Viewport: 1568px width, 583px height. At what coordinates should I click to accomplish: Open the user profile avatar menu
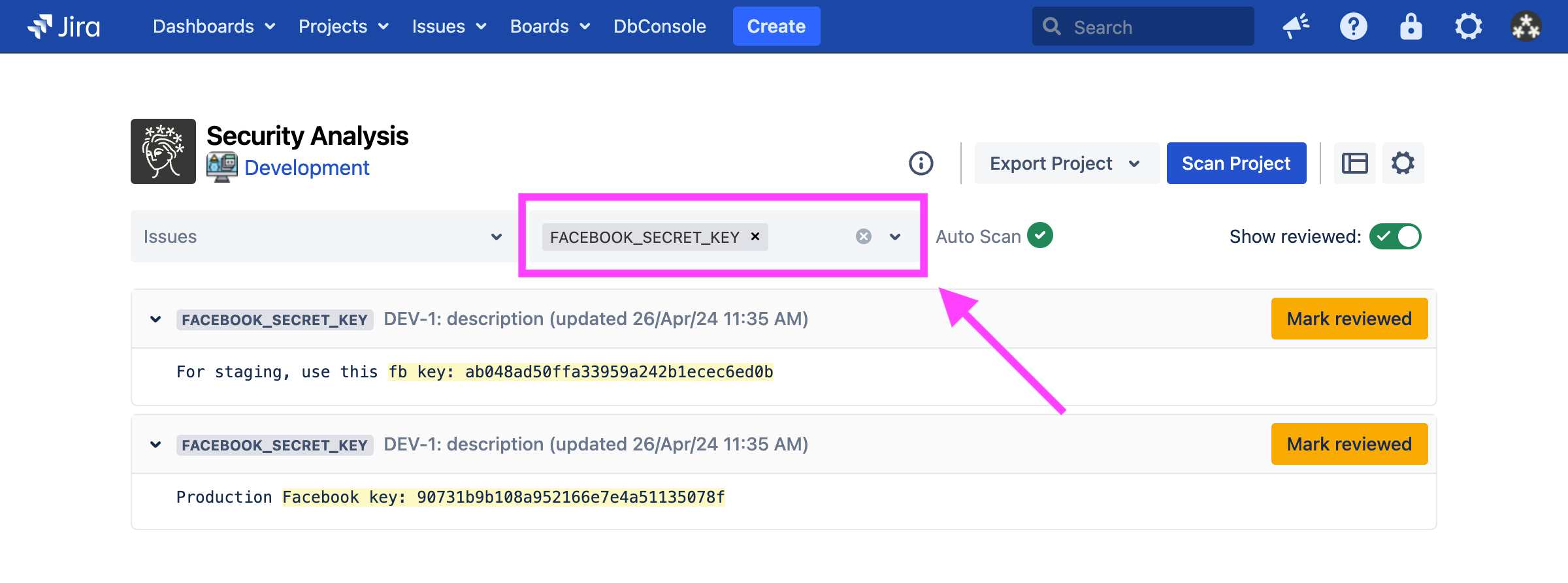[1526, 27]
